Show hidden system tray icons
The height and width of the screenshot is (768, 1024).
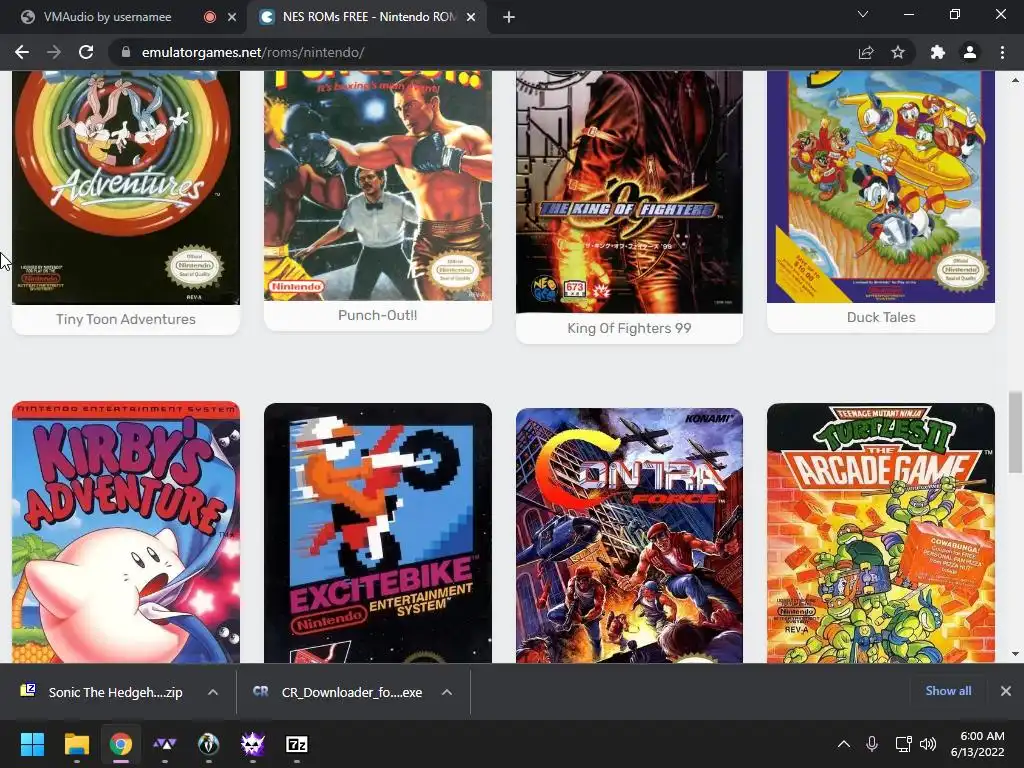pos(844,744)
